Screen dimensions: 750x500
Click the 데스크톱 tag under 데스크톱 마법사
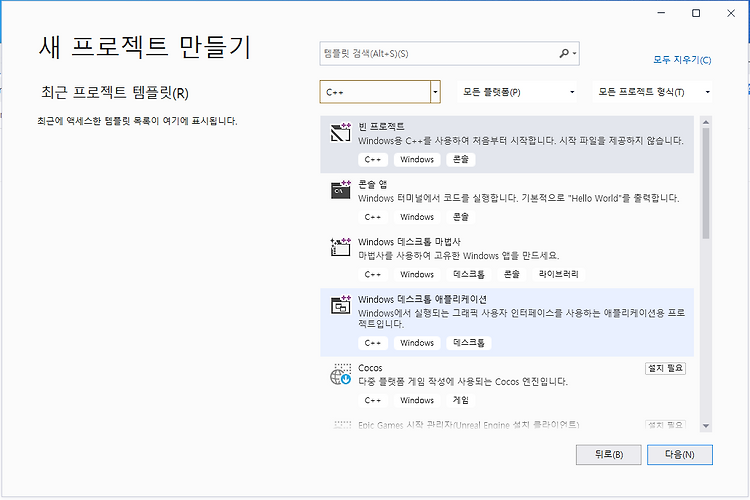(469, 274)
